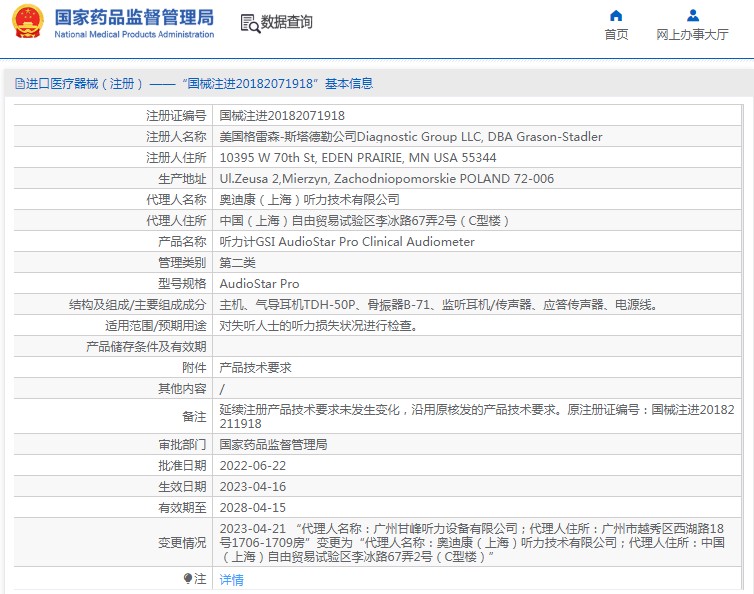The height and width of the screenshot is (594, 754).
Task: Click the 其他内容 label
Action: [182, 389]
